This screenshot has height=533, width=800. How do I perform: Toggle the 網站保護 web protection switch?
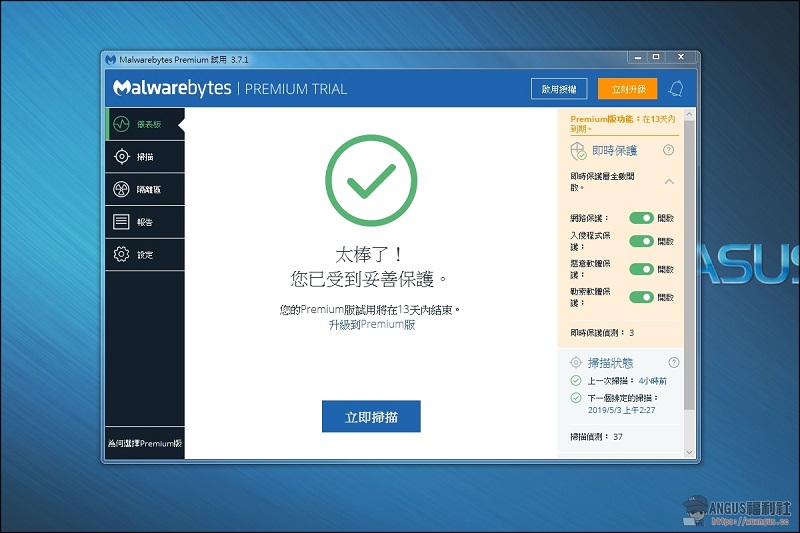tap(640, 218)
